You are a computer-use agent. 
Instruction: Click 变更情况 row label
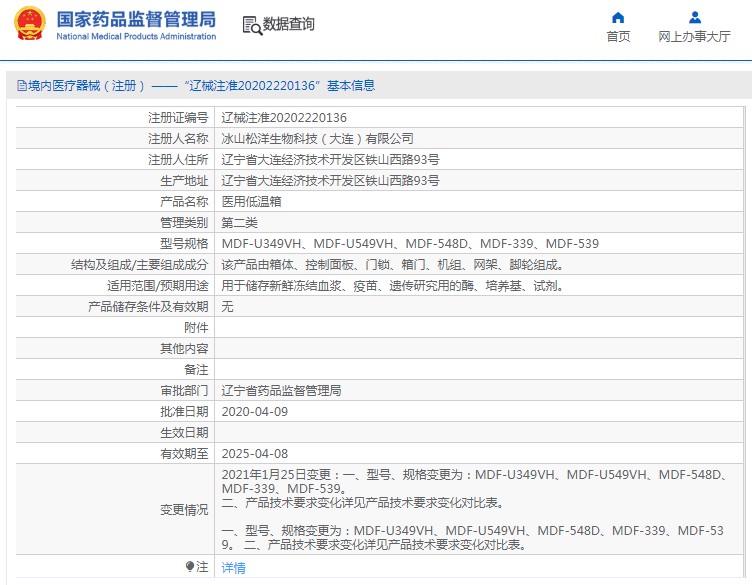184,510
